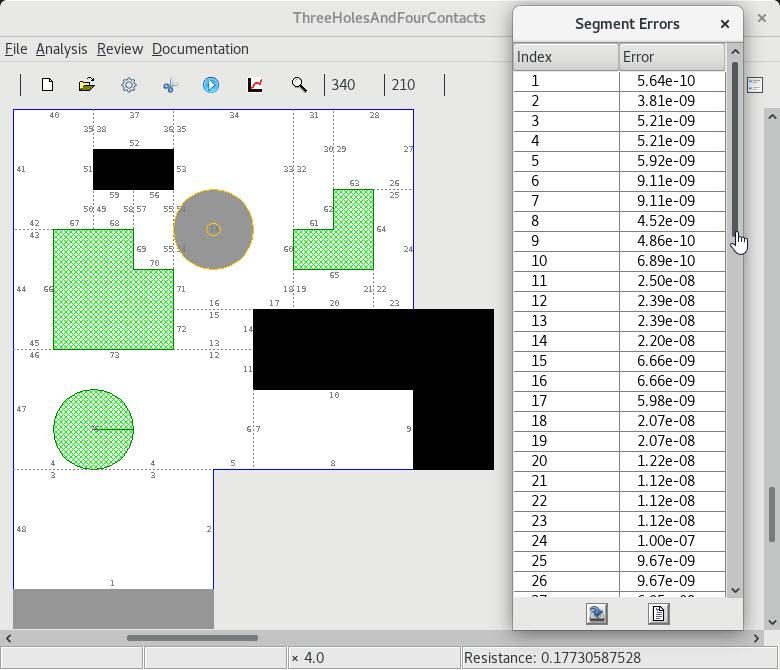This screenshot has height=670, width=780.
Task: Click the save icon in Segment Errors panel
Action: [x=597, y=613]
